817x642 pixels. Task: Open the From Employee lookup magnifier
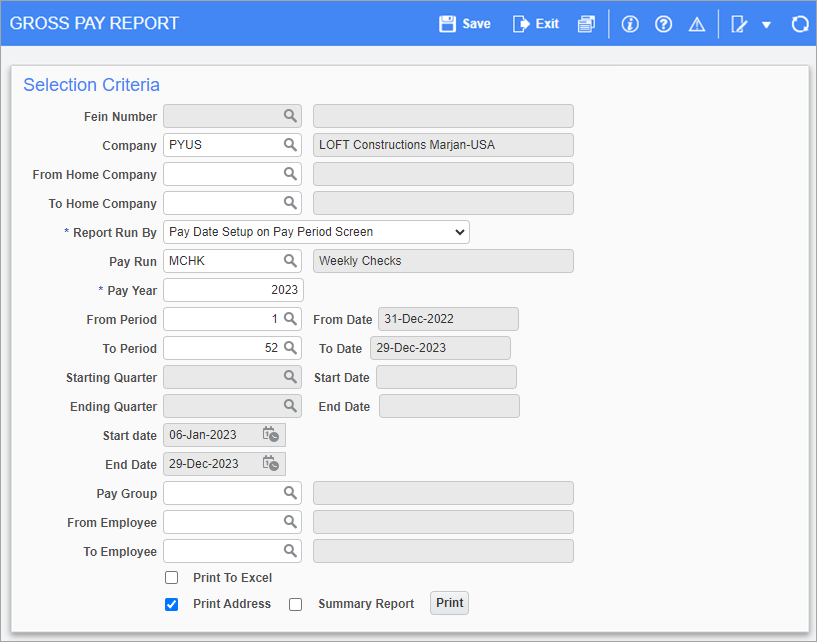290,521
